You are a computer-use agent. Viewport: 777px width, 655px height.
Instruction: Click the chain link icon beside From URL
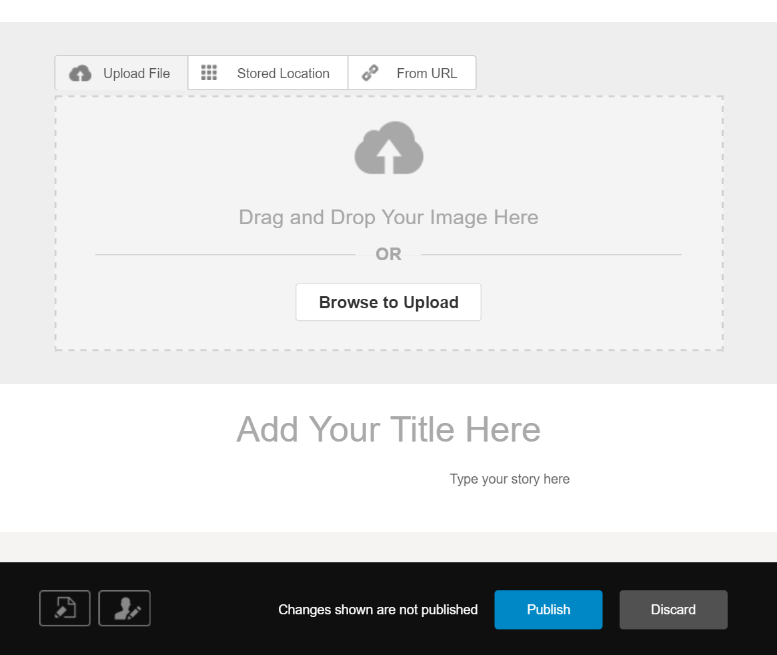[370, 73]
